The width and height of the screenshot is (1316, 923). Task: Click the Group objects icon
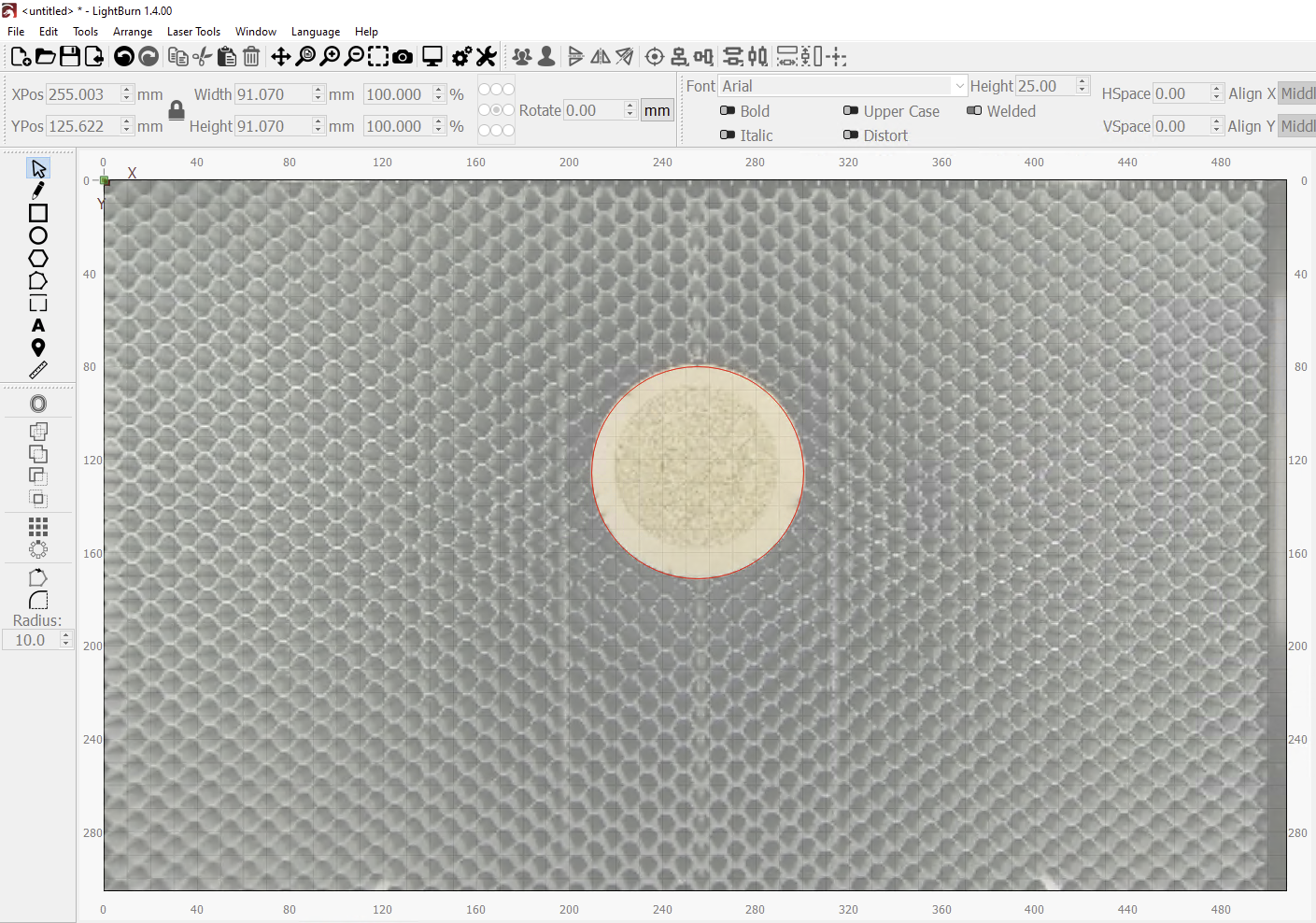click(522, 57)
